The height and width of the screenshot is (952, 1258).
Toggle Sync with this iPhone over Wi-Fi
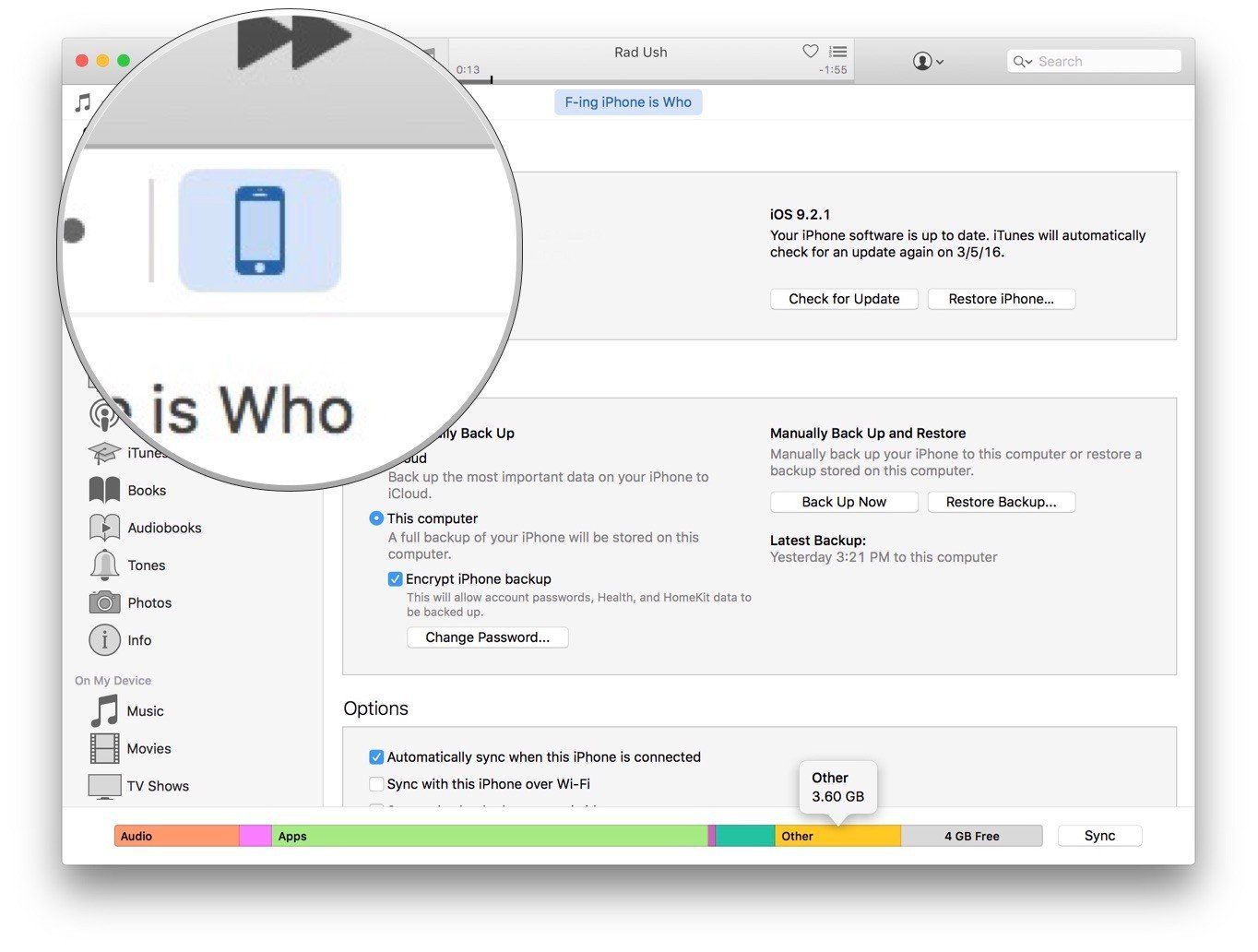coord(376,783)
